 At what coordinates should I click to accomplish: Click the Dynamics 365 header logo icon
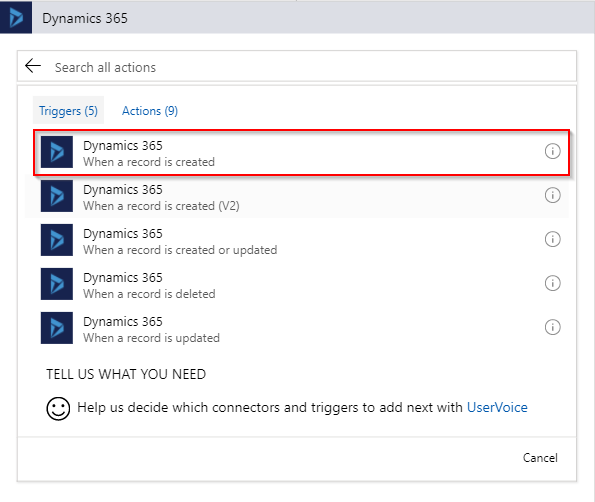coord(16,17)
